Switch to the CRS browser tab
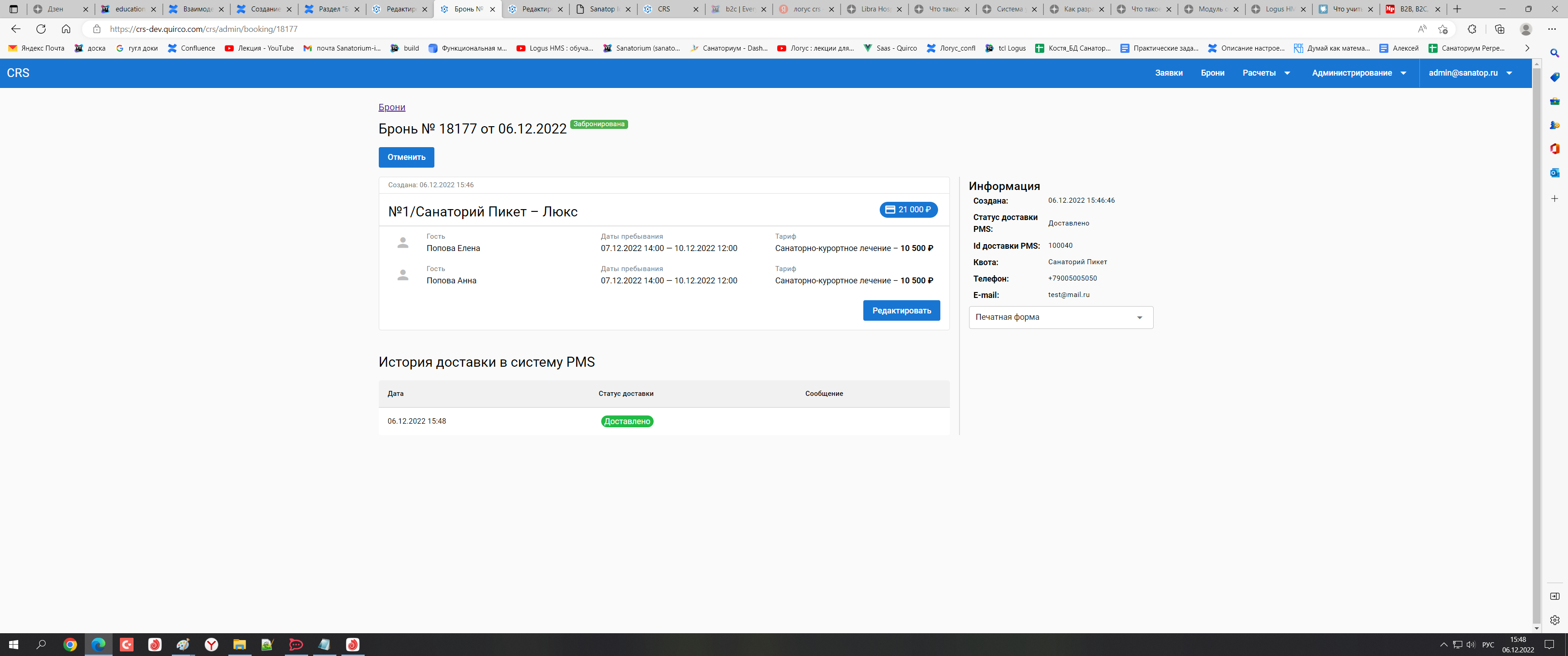This screenshot has height=656, width=1568. [x=664, y=9]
